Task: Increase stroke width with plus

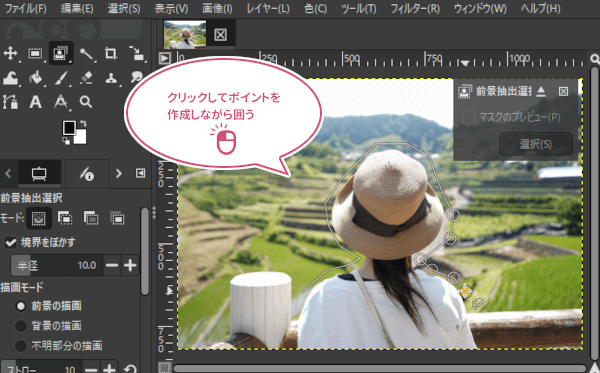Action: tap(109, 369)
